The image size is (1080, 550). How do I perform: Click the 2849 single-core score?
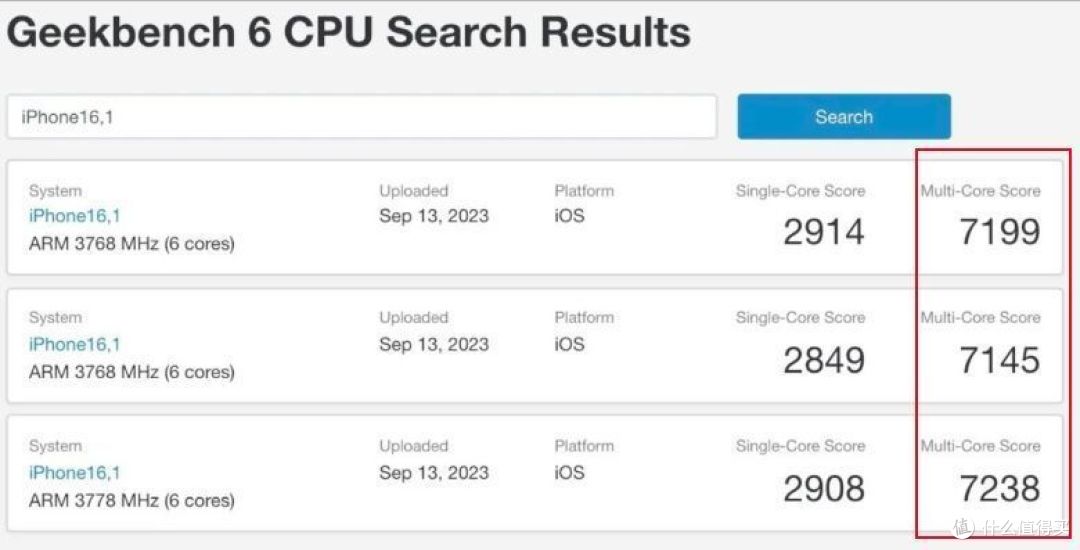tap(823, 360)
